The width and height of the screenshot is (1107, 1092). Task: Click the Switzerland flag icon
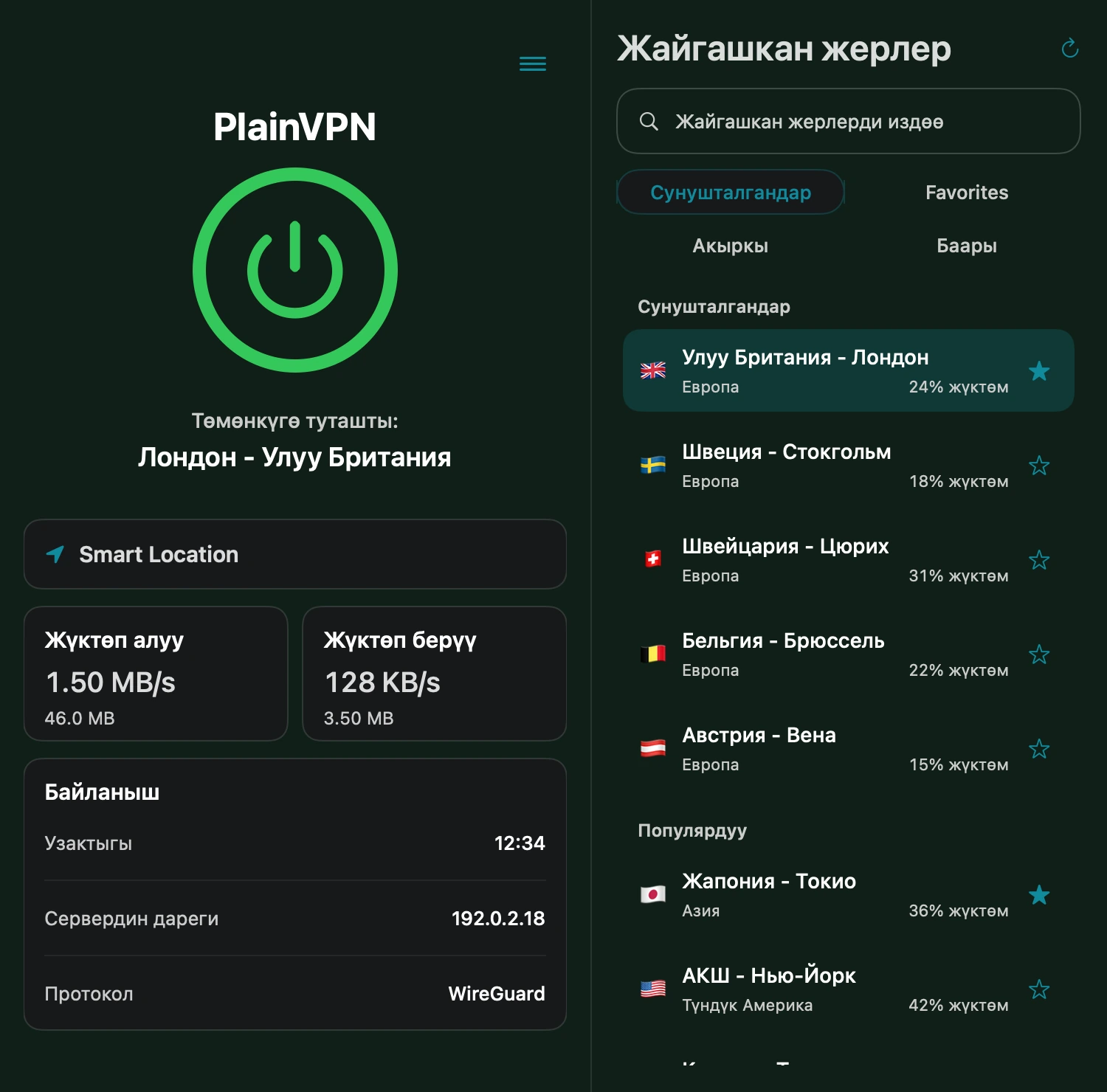[x=653, y=559]
